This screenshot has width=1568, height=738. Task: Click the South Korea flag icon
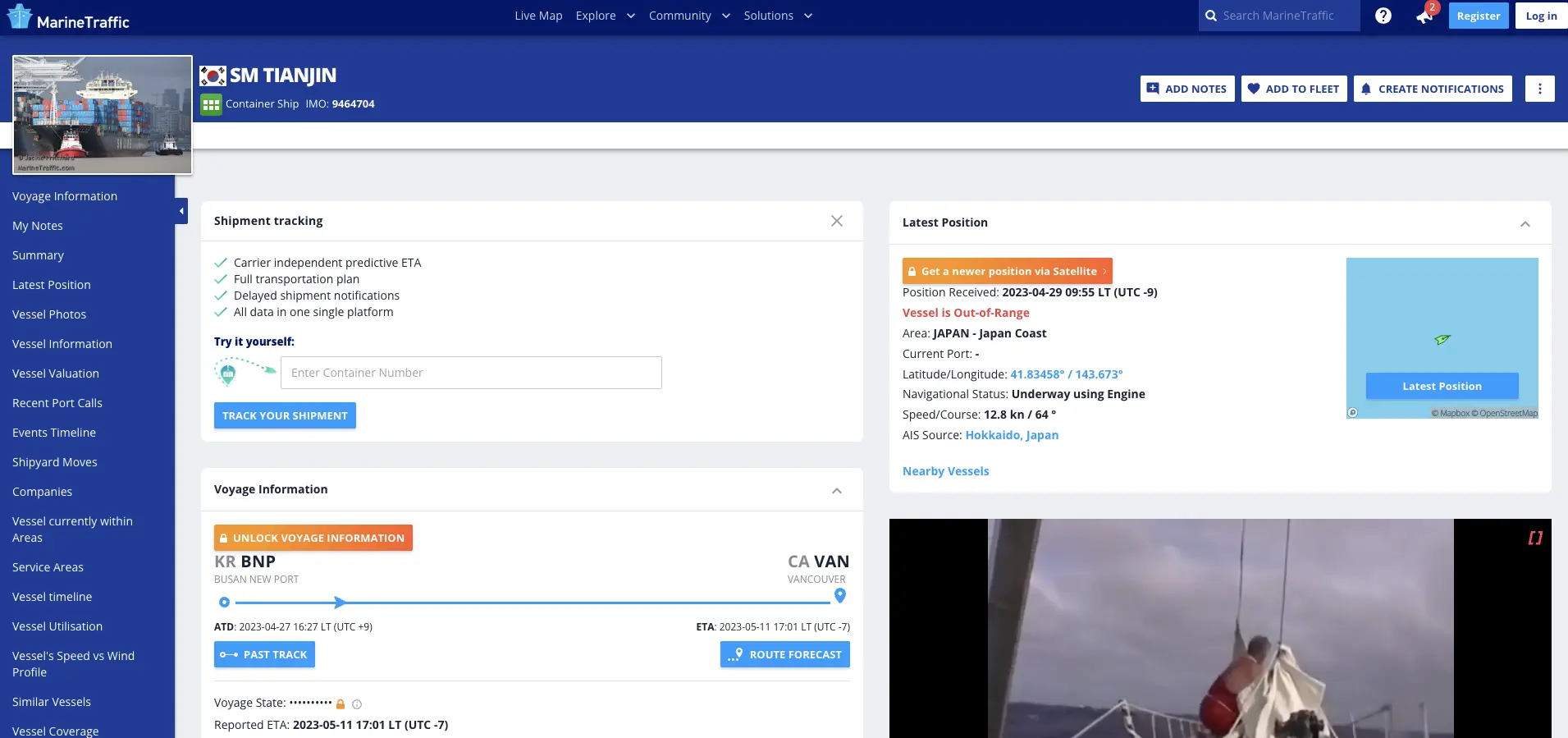(x=213, y=76)
